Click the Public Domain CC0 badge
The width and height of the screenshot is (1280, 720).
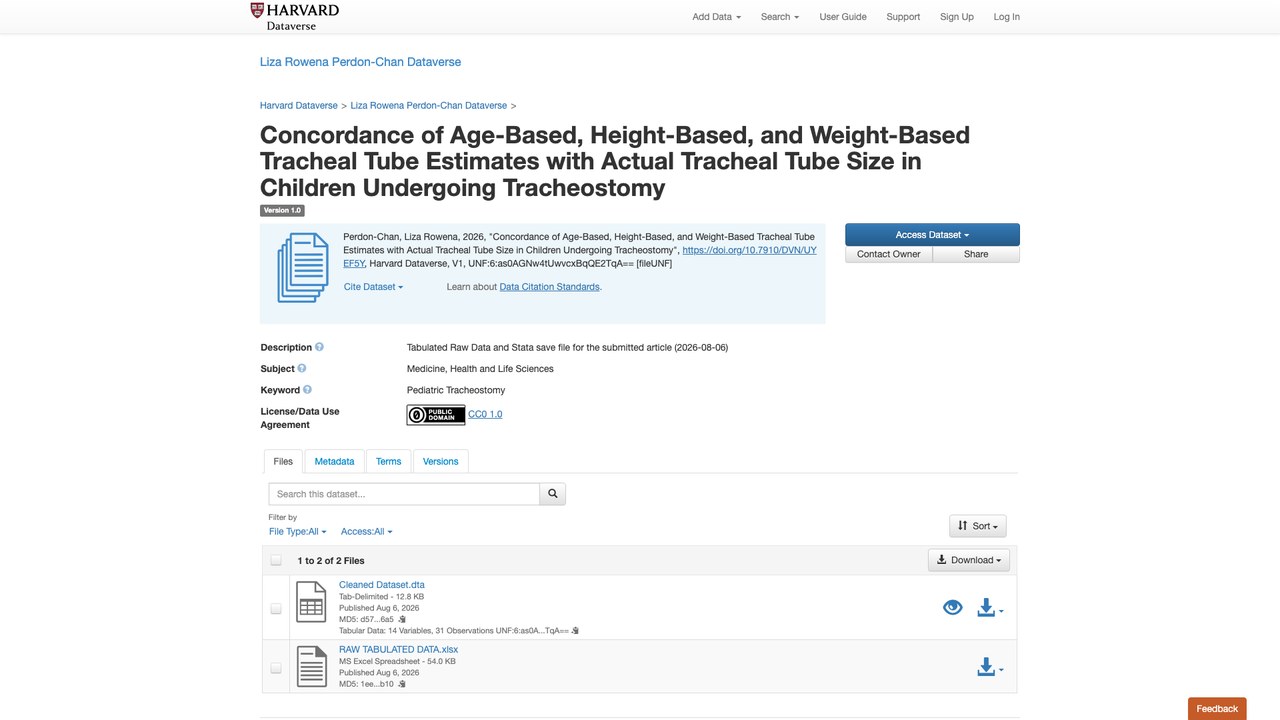[x=436, y=414]
